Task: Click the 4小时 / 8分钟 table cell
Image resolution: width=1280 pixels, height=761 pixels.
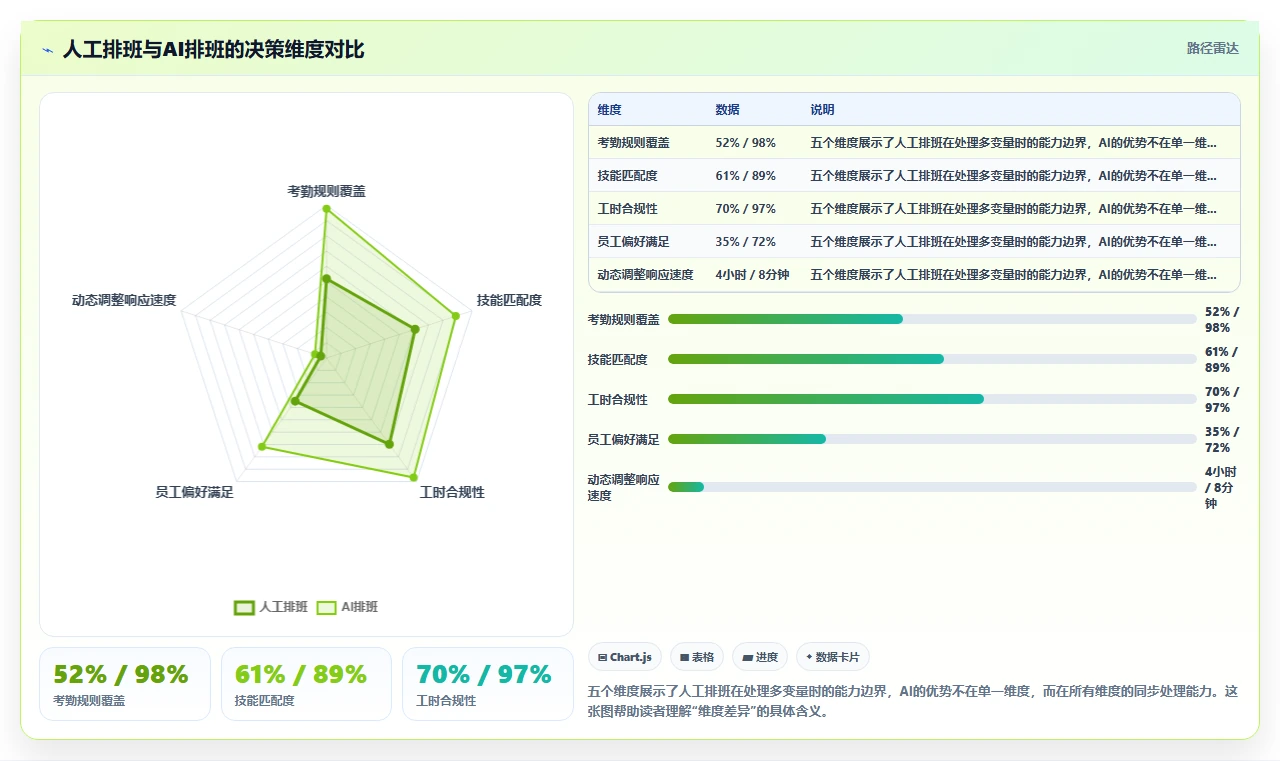Action: tap(752, 275)
